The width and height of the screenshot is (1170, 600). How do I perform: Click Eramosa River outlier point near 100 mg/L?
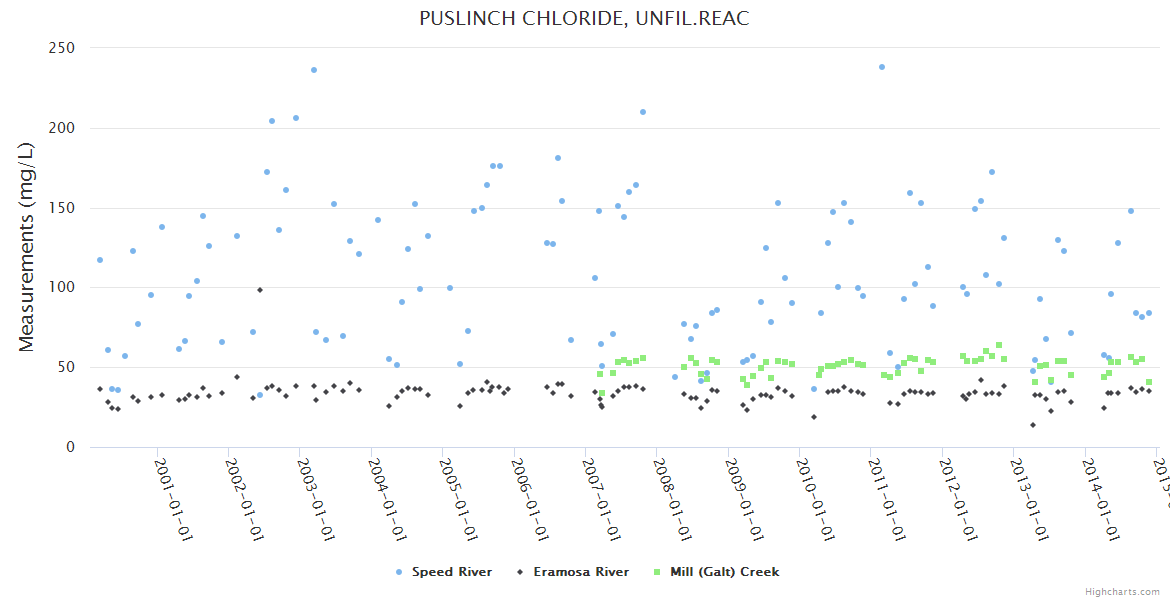click(259, 290)
